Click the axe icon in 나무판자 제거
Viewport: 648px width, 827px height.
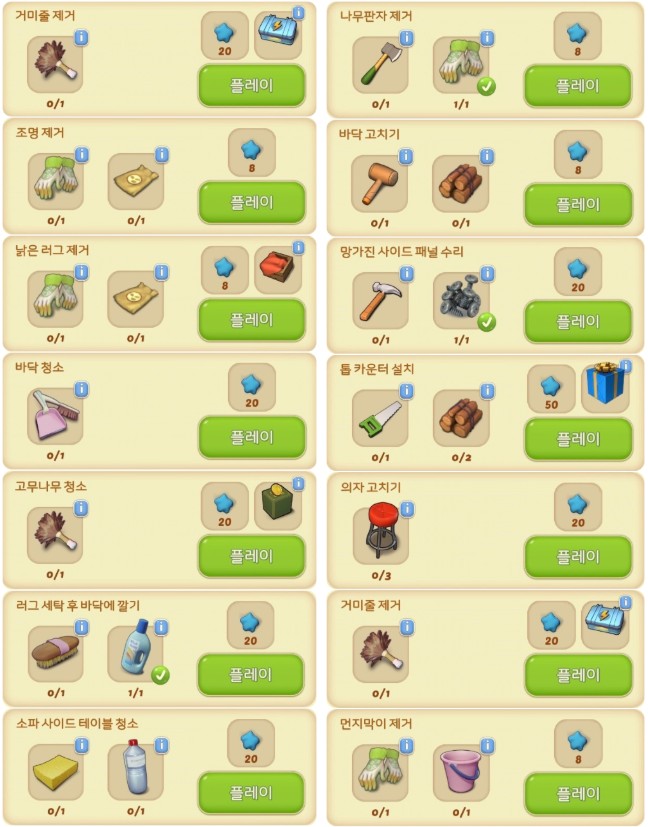coord(380,65)
